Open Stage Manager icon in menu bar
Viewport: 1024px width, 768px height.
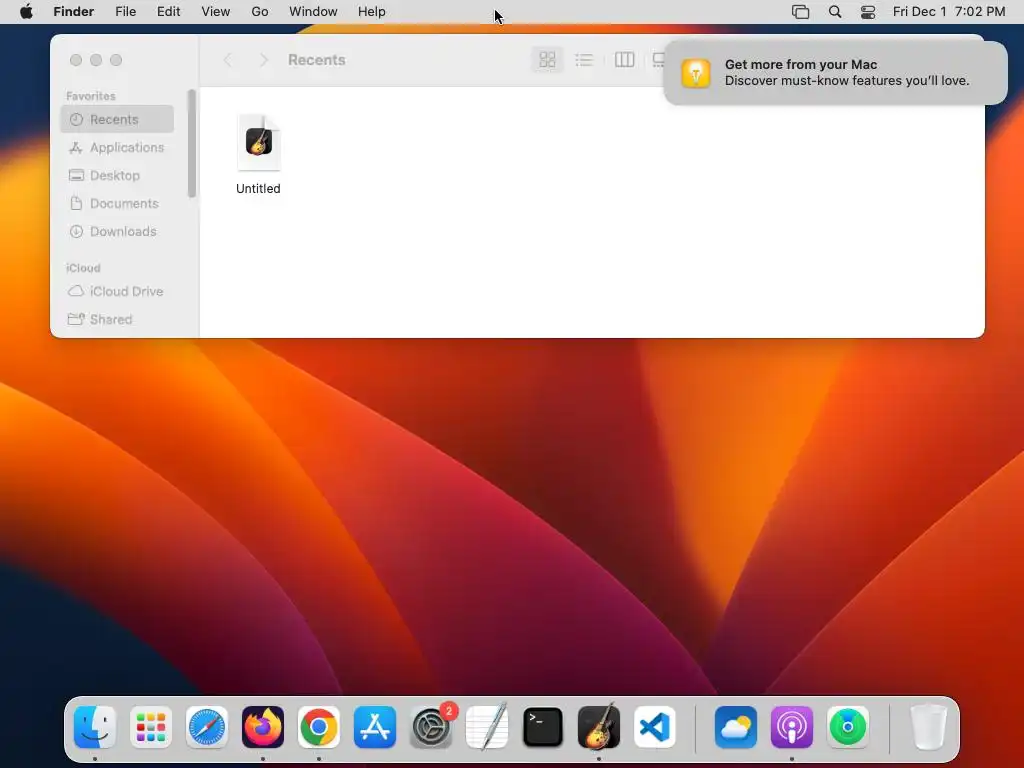800,12
